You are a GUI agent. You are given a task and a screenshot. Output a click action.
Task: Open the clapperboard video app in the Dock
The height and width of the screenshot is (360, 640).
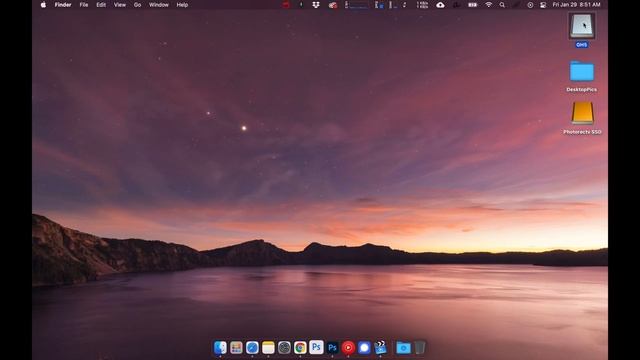[380, 347]
